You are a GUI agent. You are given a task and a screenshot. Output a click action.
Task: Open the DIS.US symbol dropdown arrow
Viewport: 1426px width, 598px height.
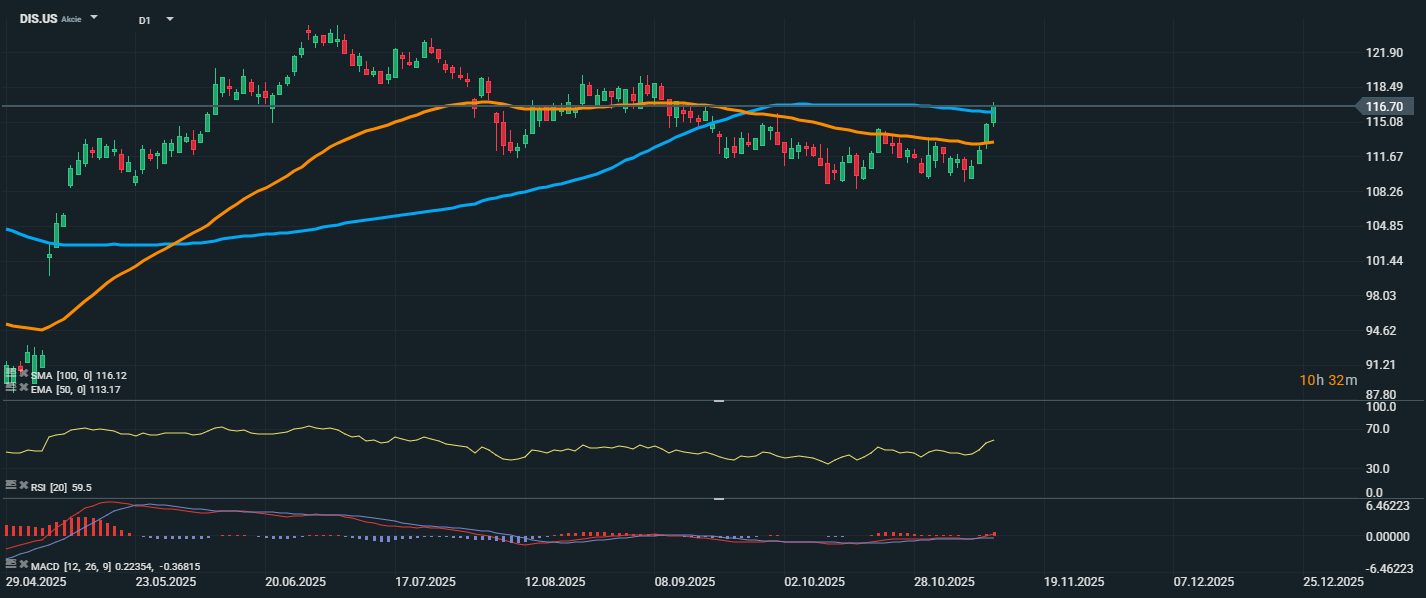(94, 18)
